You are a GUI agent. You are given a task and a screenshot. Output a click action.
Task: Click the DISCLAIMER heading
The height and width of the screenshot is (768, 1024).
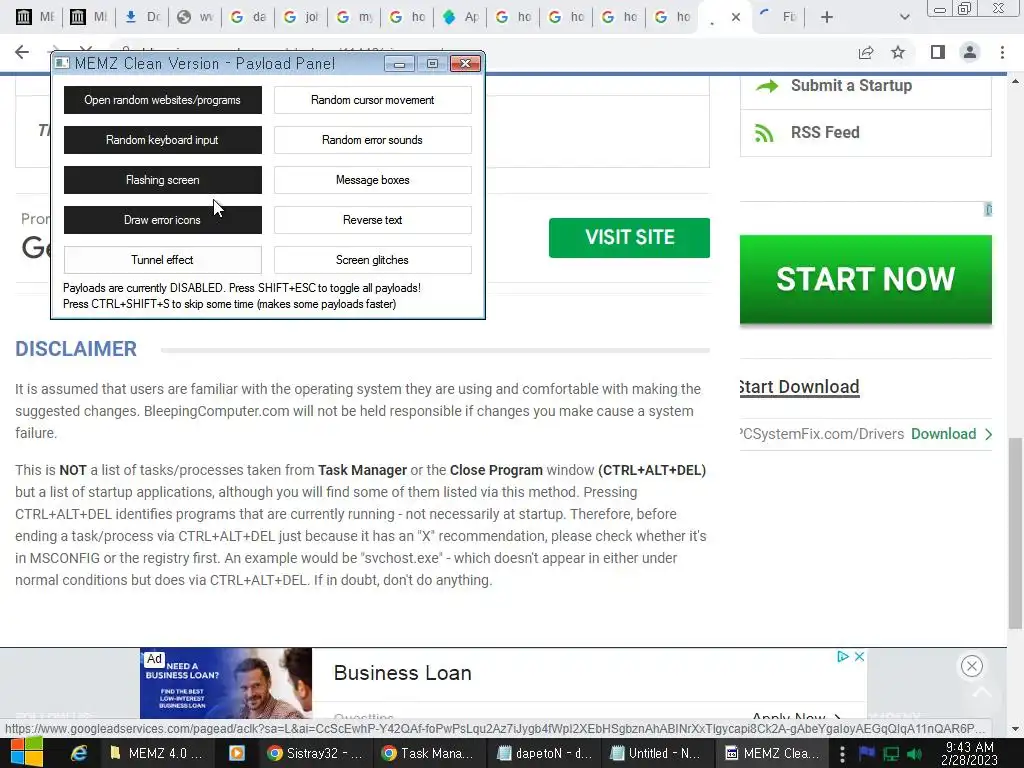76,349
